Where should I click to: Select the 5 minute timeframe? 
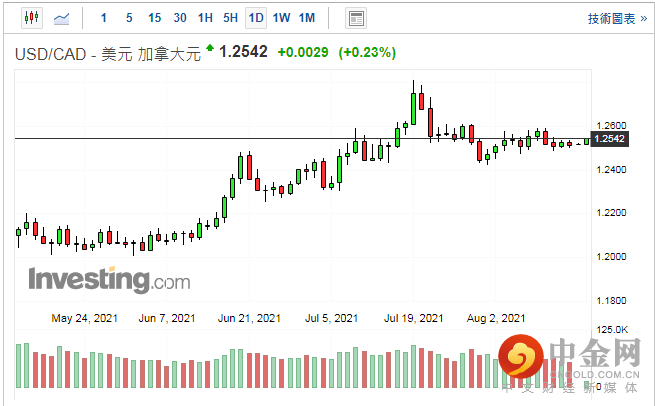129,18
